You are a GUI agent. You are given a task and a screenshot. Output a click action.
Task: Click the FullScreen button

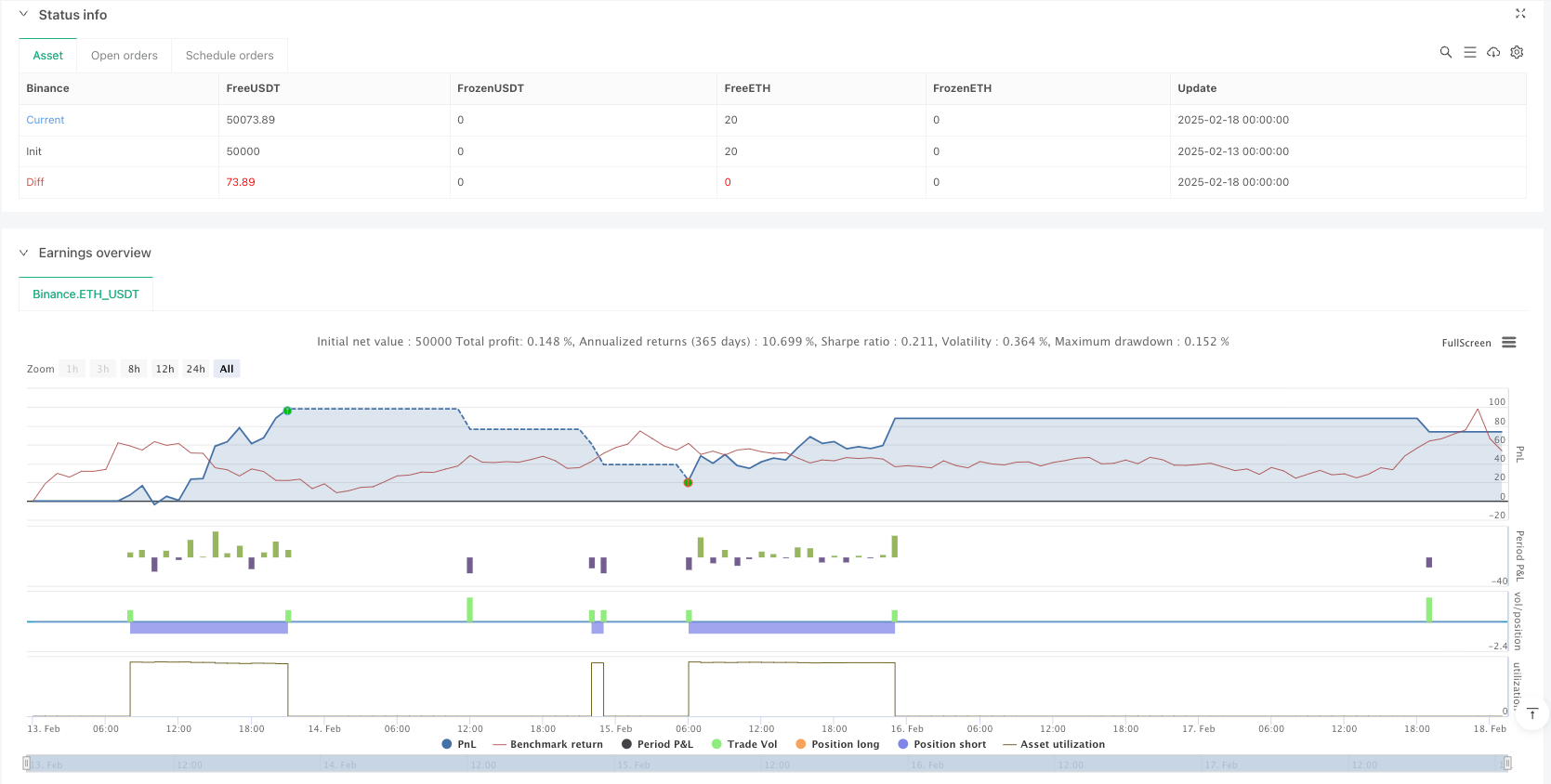click(1466, 343)
